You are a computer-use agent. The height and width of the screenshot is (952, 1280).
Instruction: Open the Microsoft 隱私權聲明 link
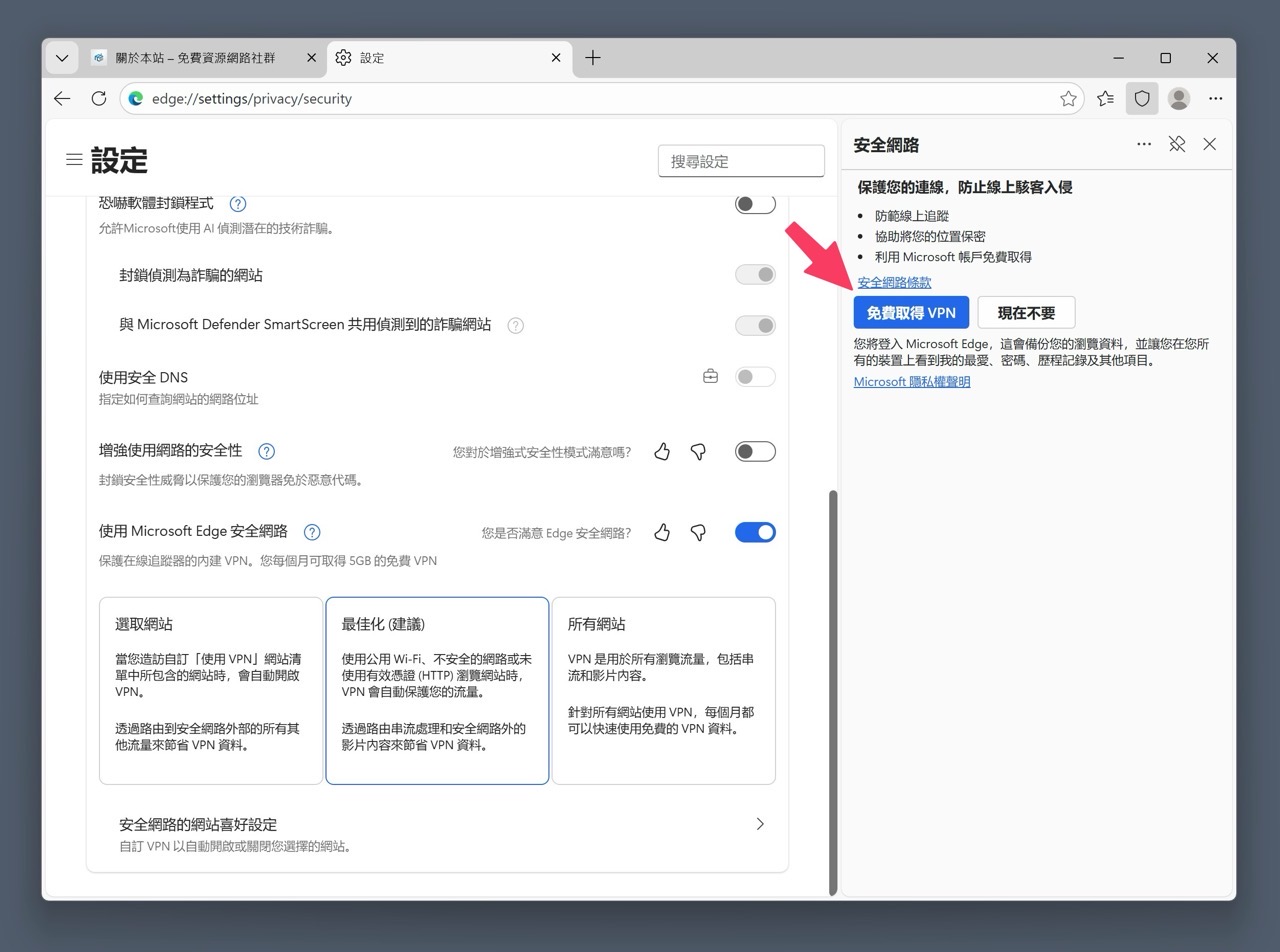[911, 381]
